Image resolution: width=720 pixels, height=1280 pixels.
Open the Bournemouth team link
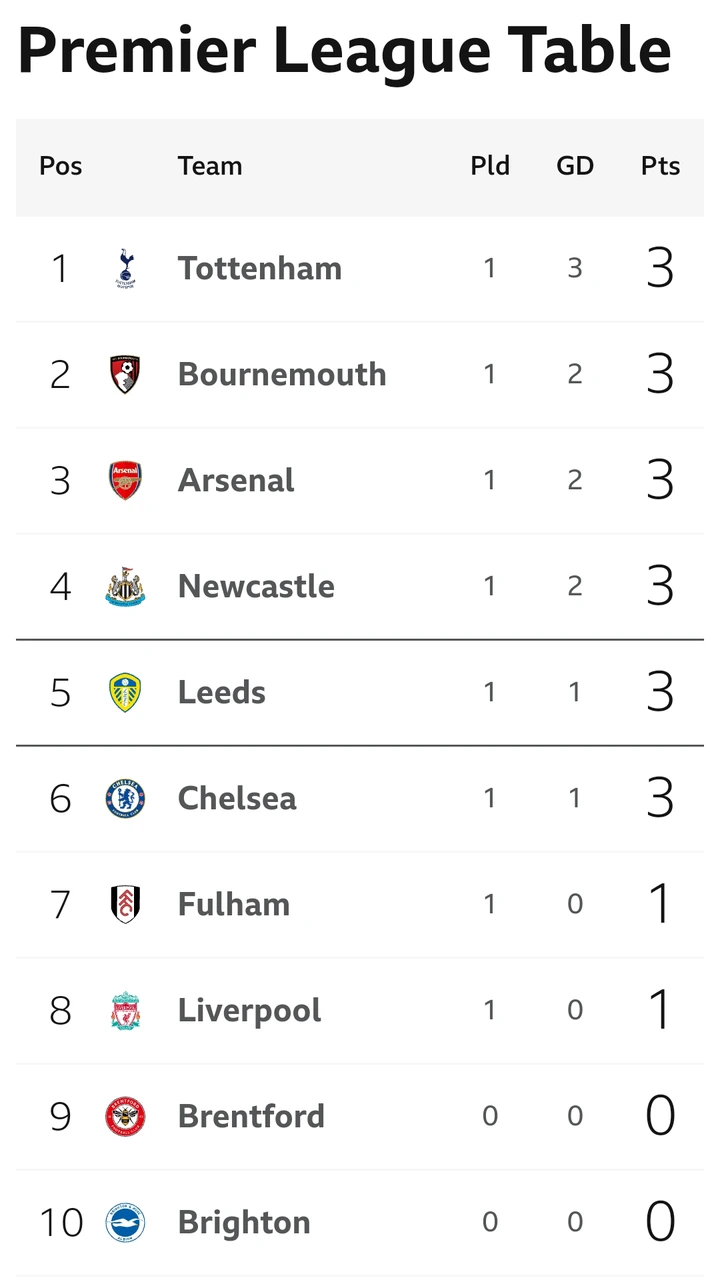pyautogui.click(x=282, y=374)
